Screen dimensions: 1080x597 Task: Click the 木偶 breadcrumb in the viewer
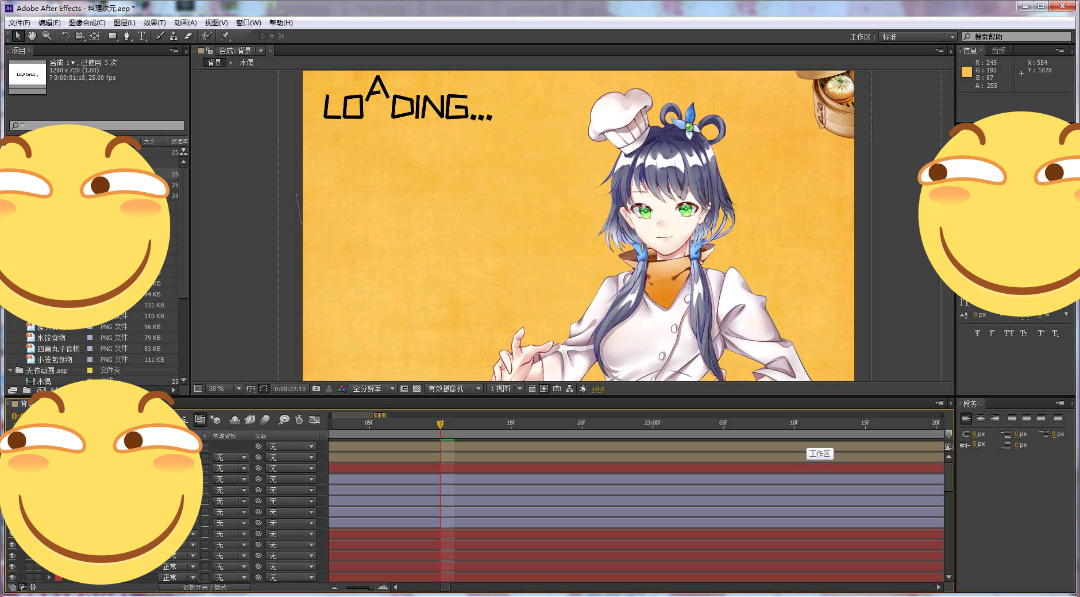(x=246, y=63)
